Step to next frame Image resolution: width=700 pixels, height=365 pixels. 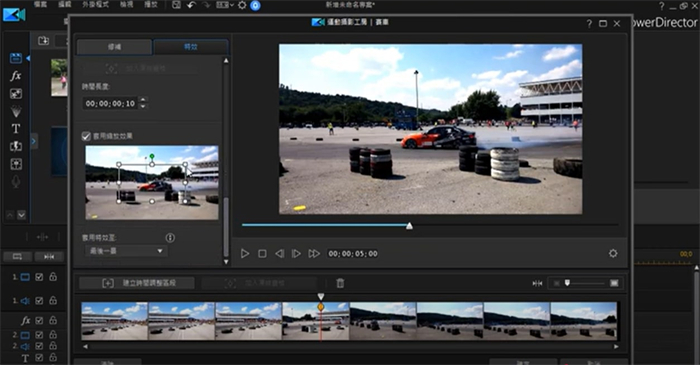point(296,253)
